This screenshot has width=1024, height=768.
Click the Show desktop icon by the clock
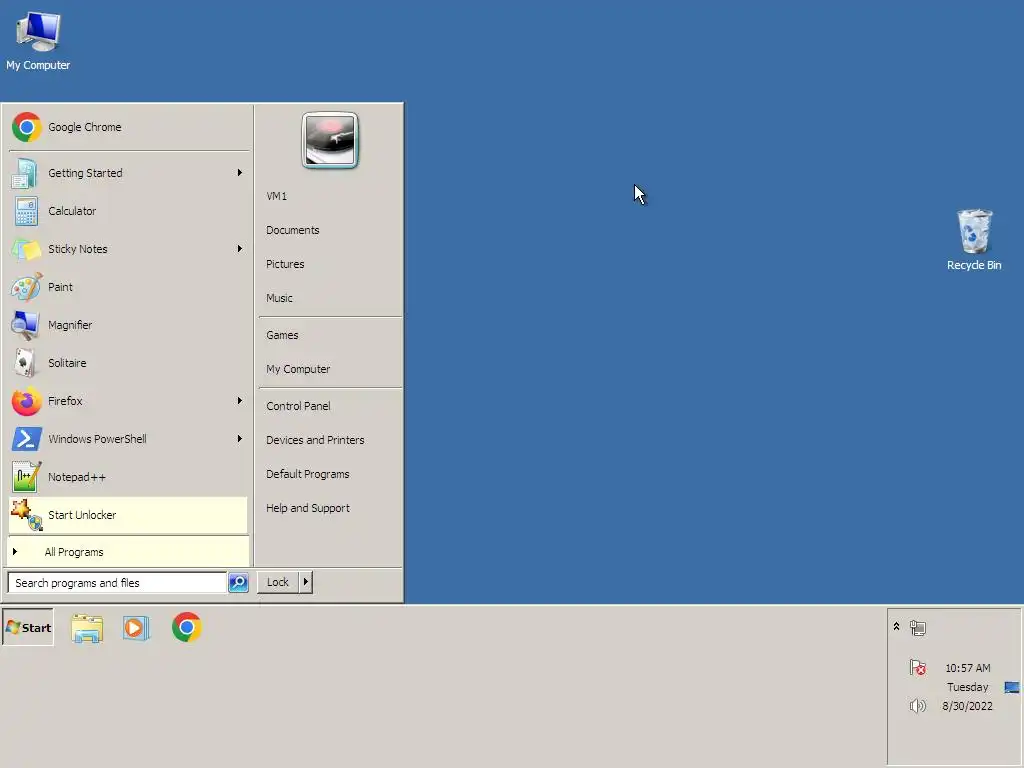[x=1012, y=687]
